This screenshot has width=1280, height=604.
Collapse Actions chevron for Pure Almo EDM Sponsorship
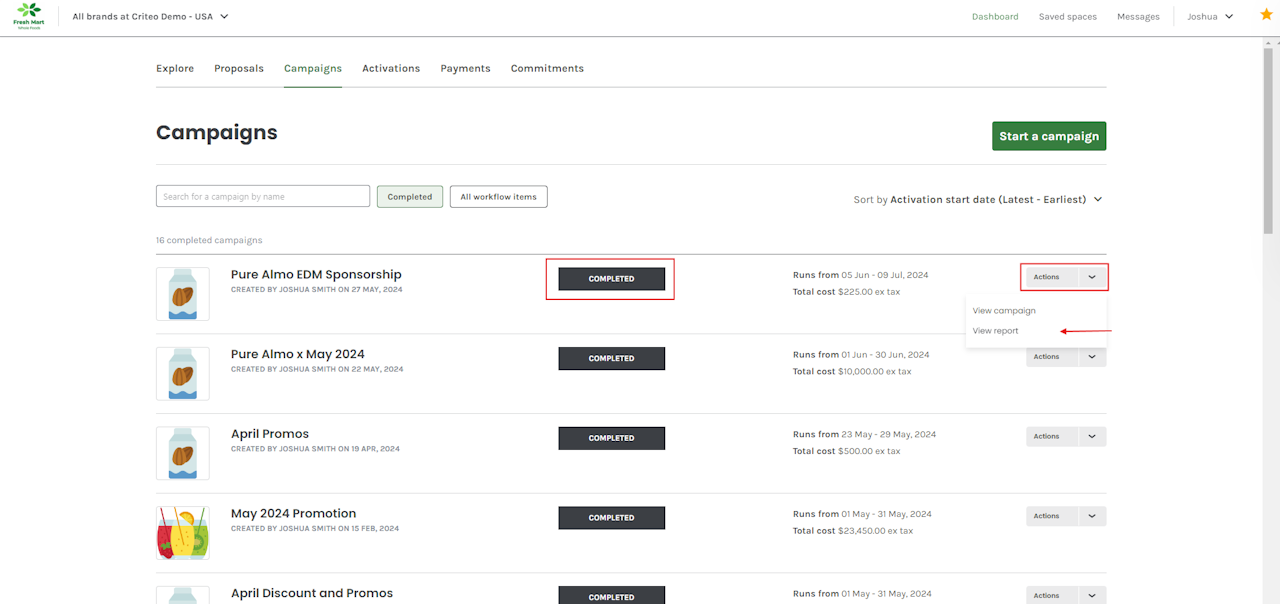point(1092,277)
